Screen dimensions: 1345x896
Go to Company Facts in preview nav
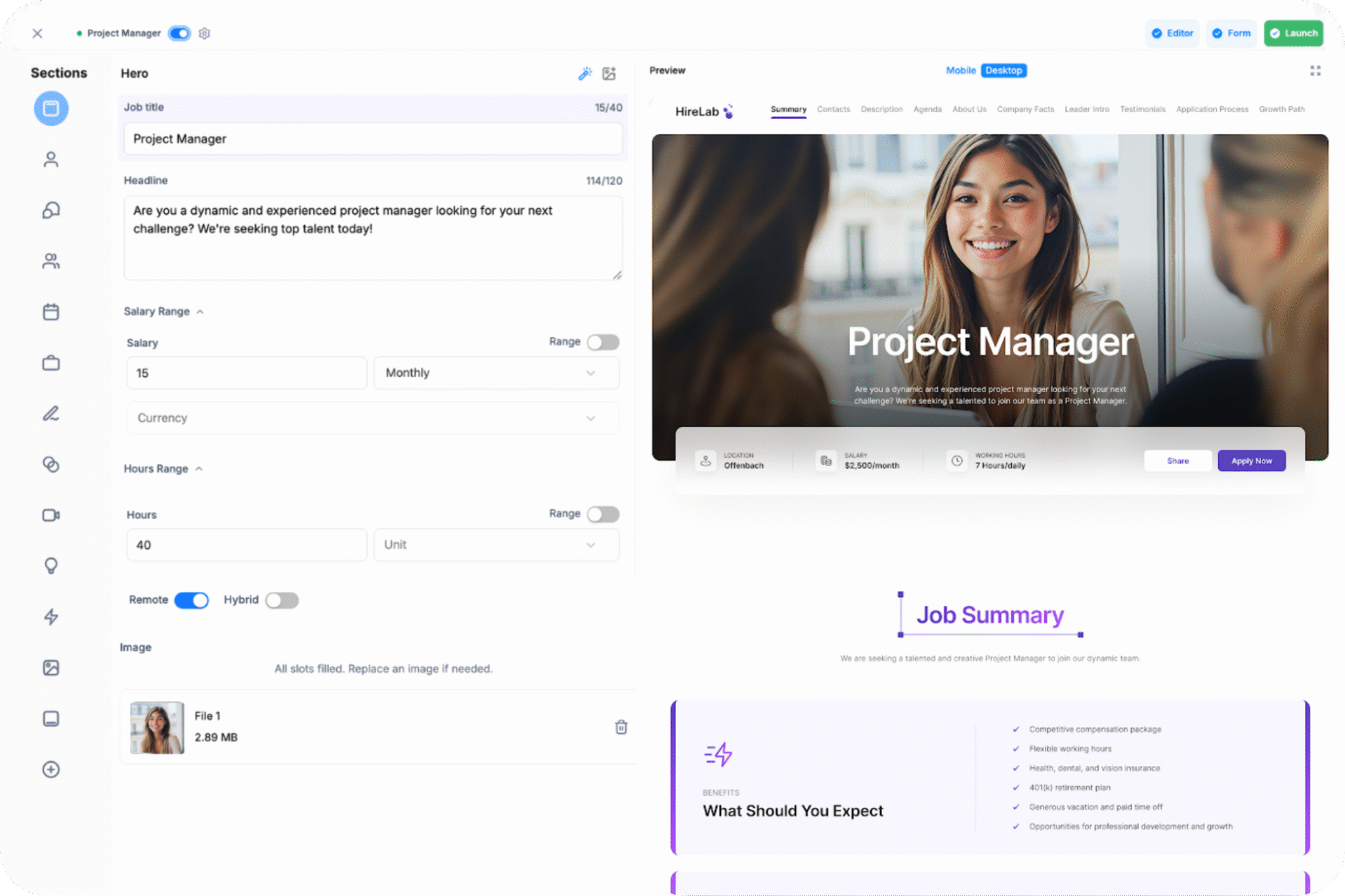pos(1025,109)
